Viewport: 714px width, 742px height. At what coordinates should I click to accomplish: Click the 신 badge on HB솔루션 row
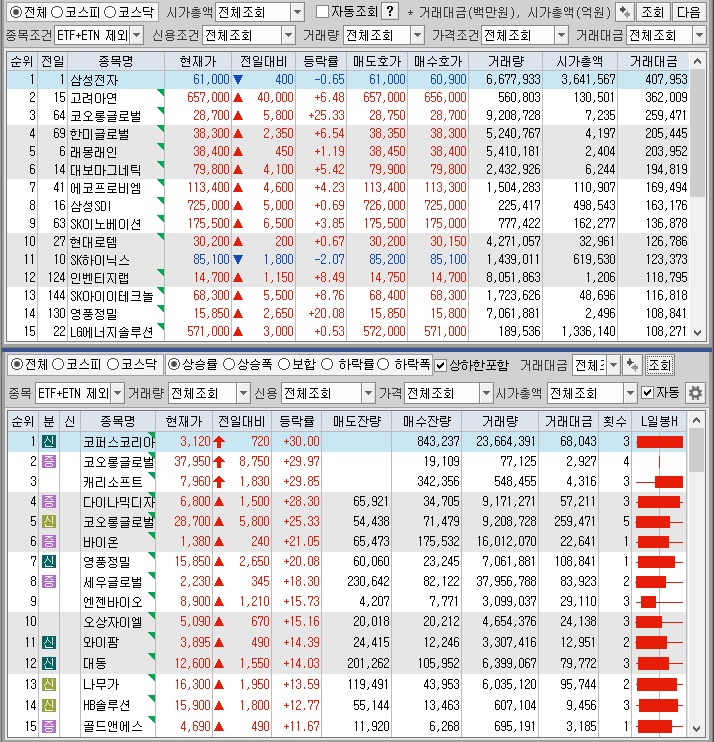coord(49,705)
